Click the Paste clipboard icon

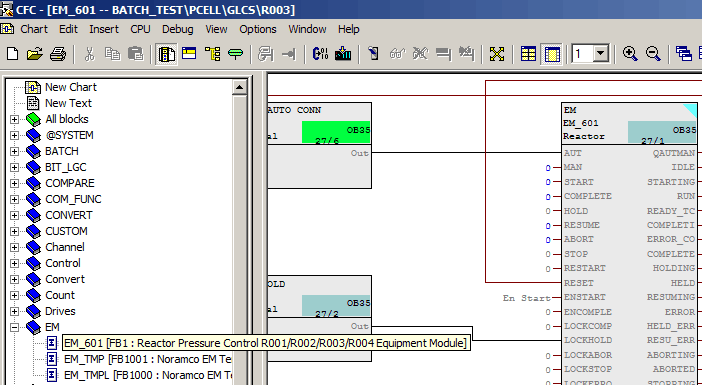click(136, 54)
